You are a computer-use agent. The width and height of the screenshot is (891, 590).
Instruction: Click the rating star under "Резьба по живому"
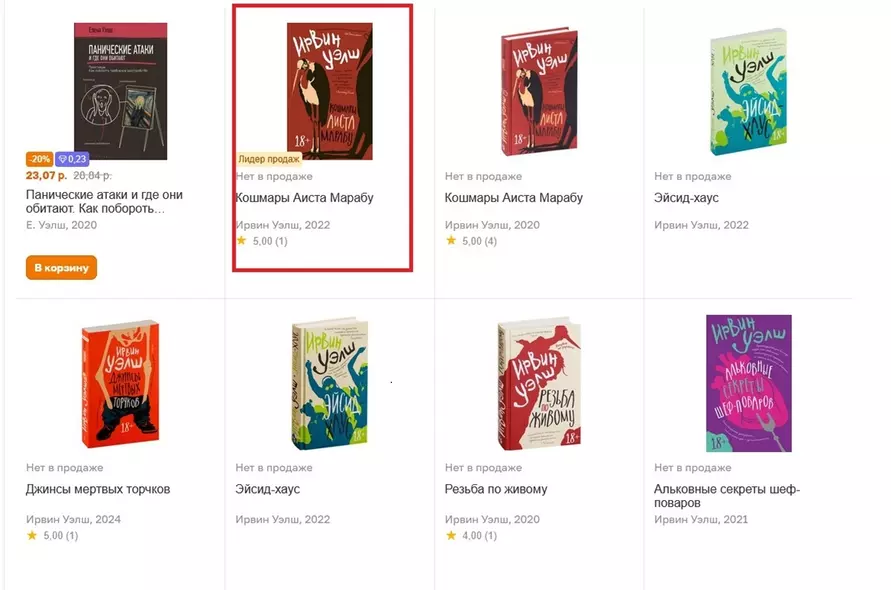pyautogui.click(x=451, y=535)
